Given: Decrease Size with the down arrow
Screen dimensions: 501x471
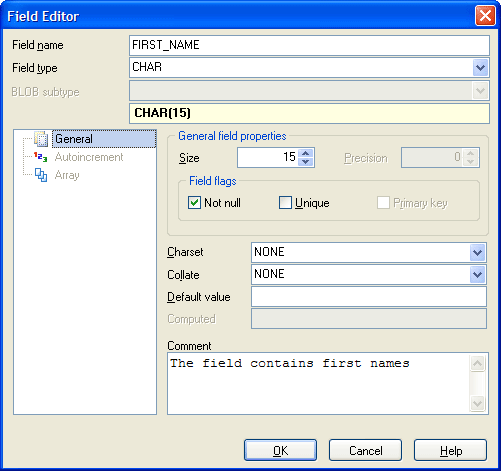Looking at the screenshot, I should (x=306, y=162).
